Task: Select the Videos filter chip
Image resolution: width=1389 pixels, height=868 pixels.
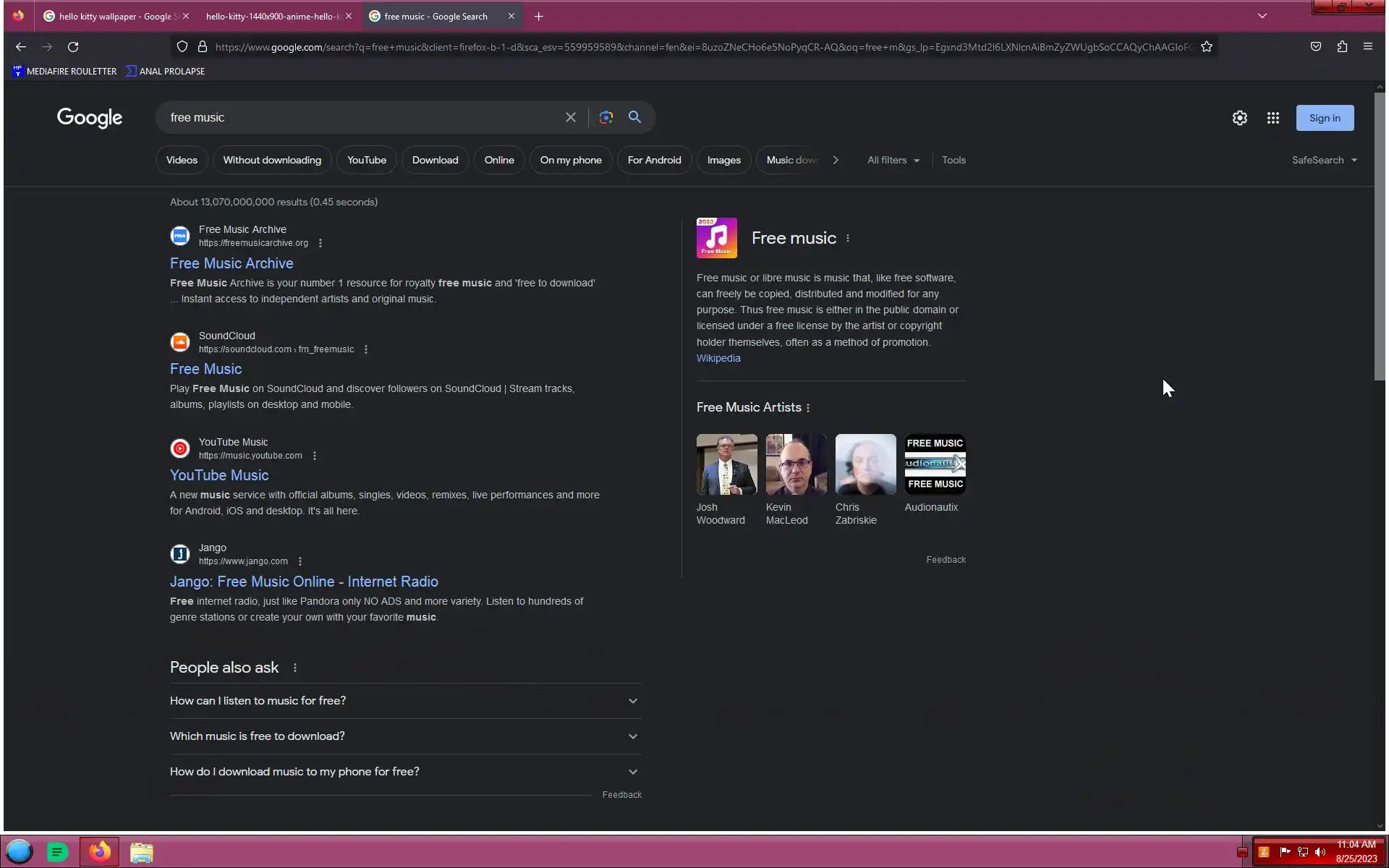Action: tap(182, 160)
